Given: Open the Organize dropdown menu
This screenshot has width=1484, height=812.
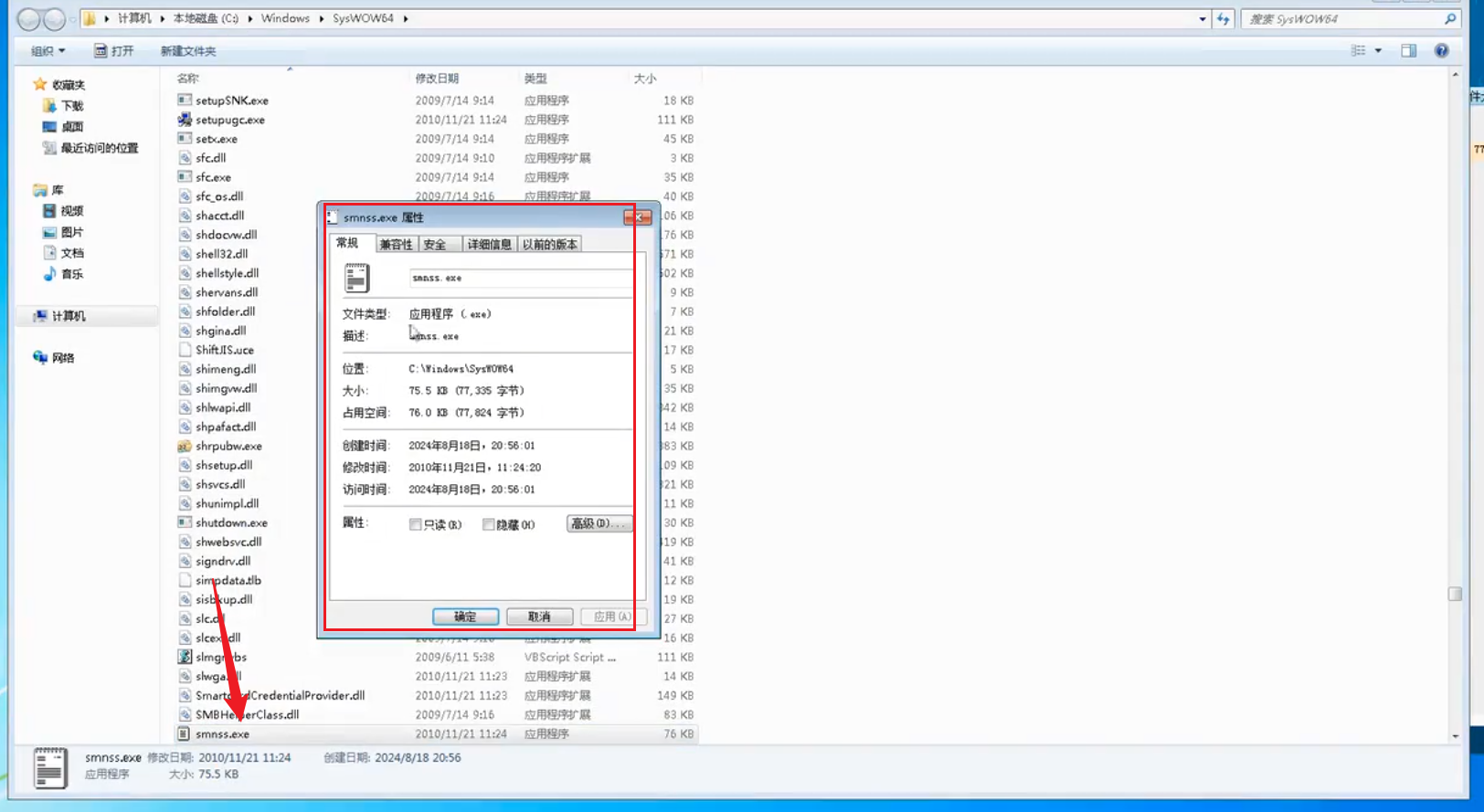Looking at the screenshot, I should point(48,51).
